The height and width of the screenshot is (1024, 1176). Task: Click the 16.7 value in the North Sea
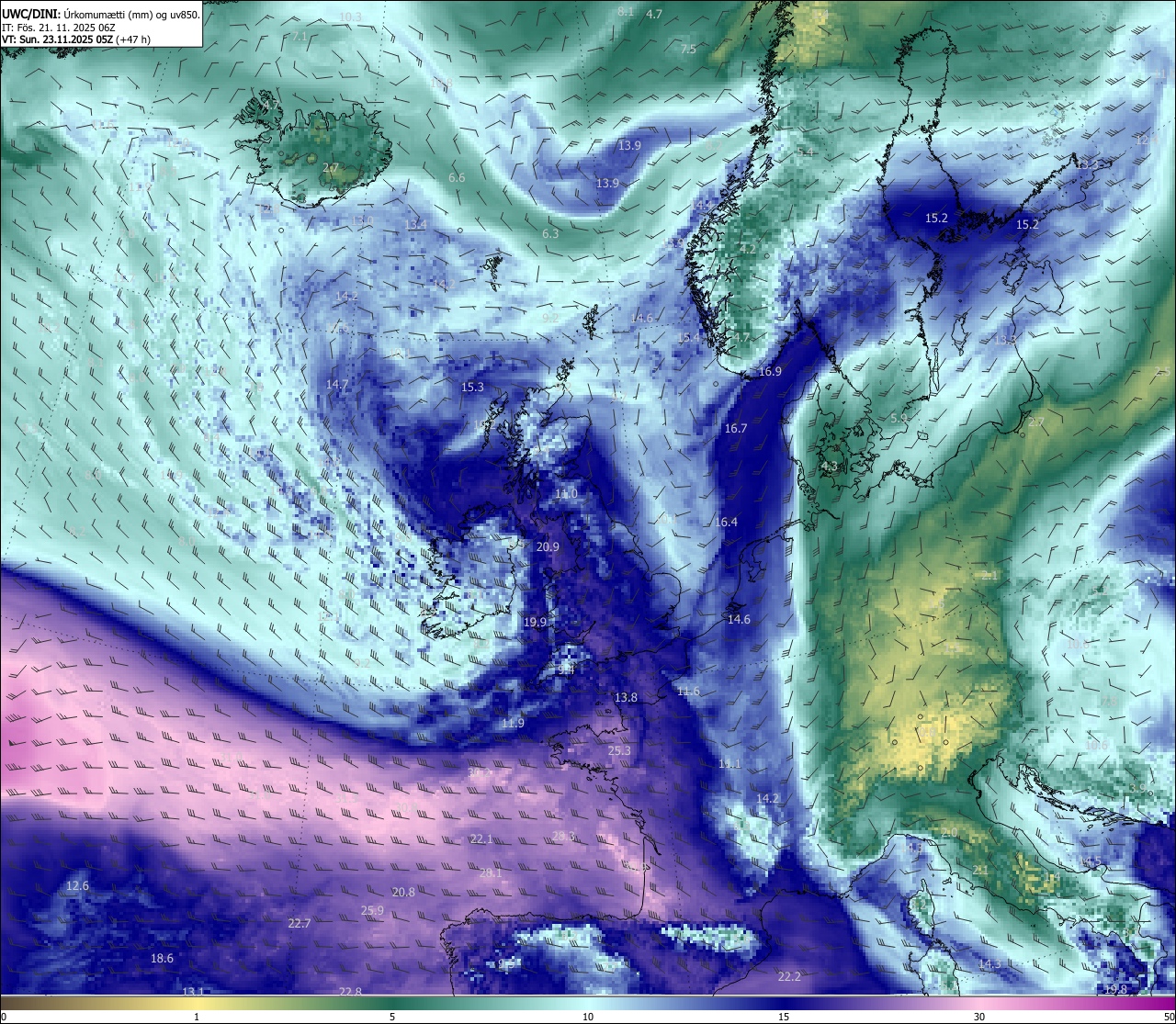[x=736, y=428]
